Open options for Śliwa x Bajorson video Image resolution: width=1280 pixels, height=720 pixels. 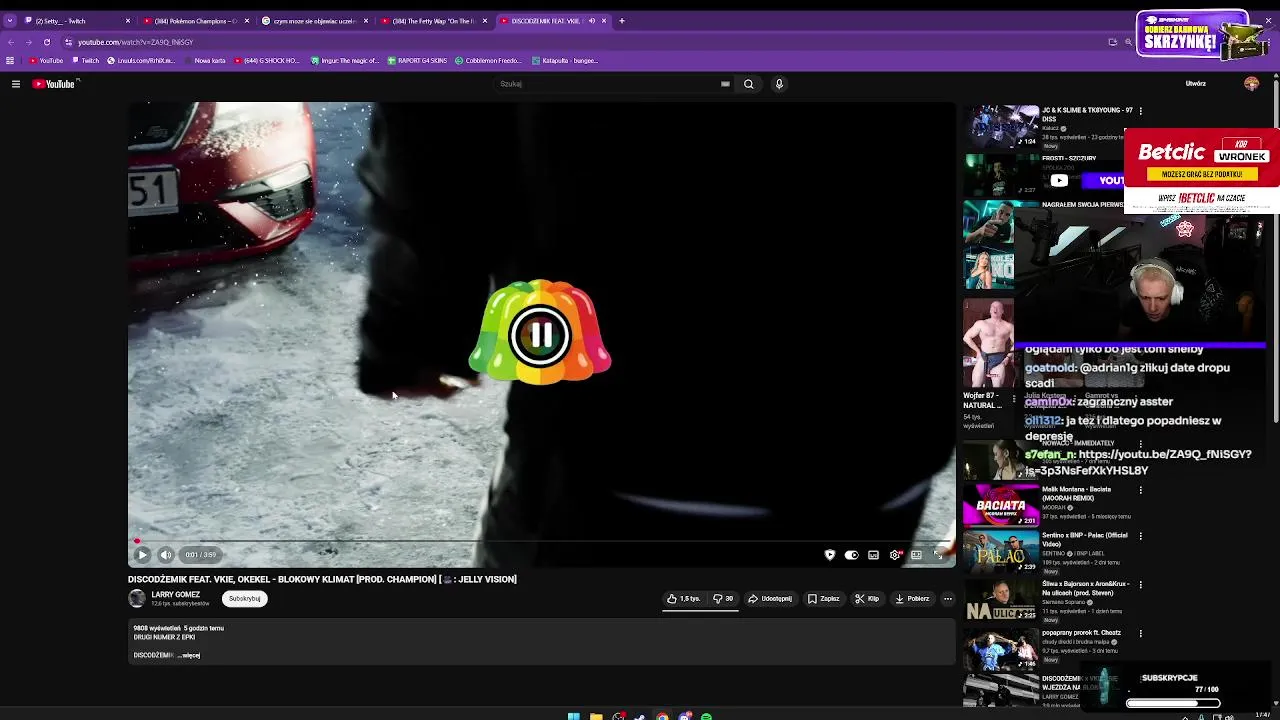1140,584
